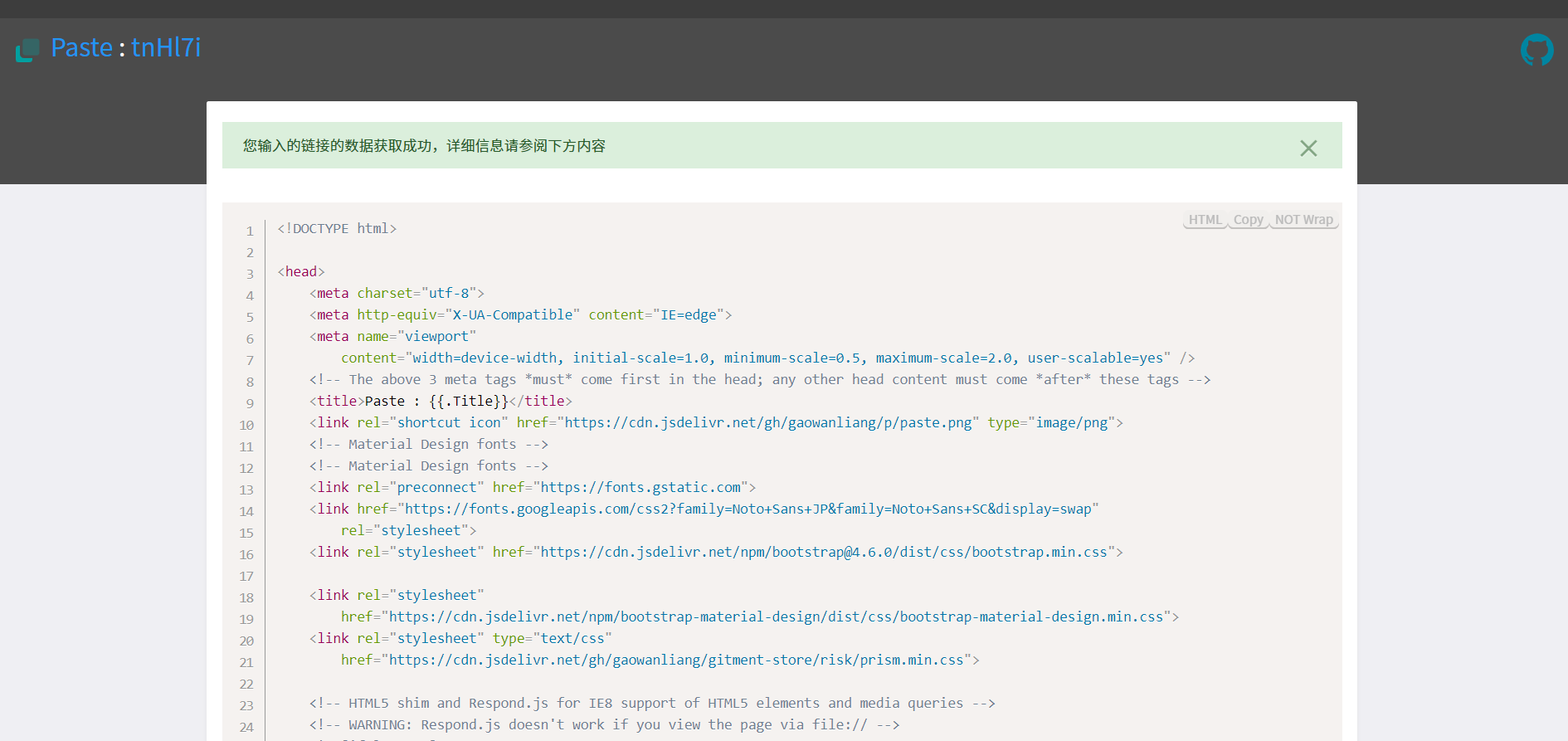The image size is (1568, 741).
Task: Click the Paste logo icon
Action: click(27, 50)
